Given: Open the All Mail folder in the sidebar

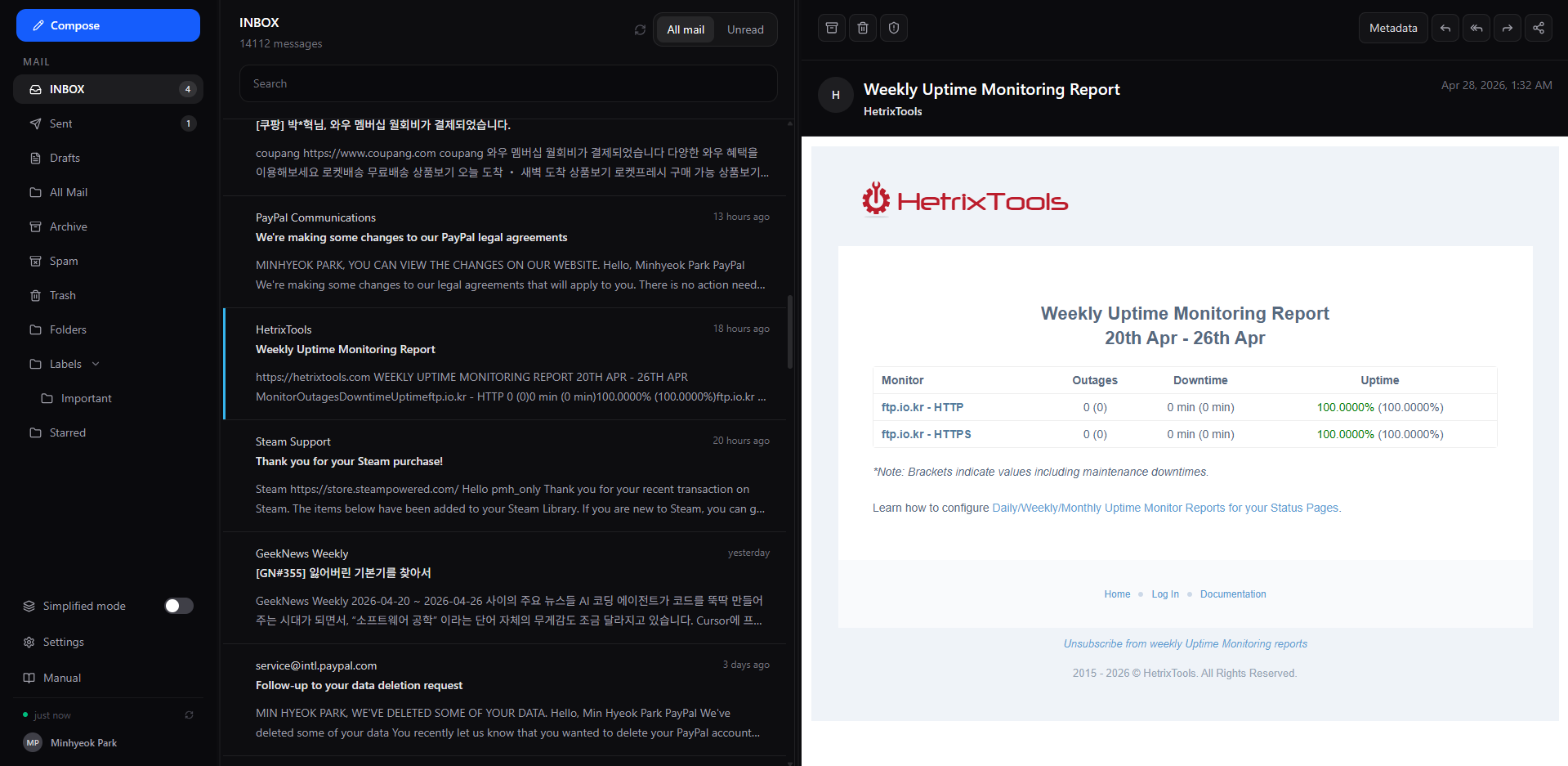Looking at the screenshot, I should [x=108, y=192].
